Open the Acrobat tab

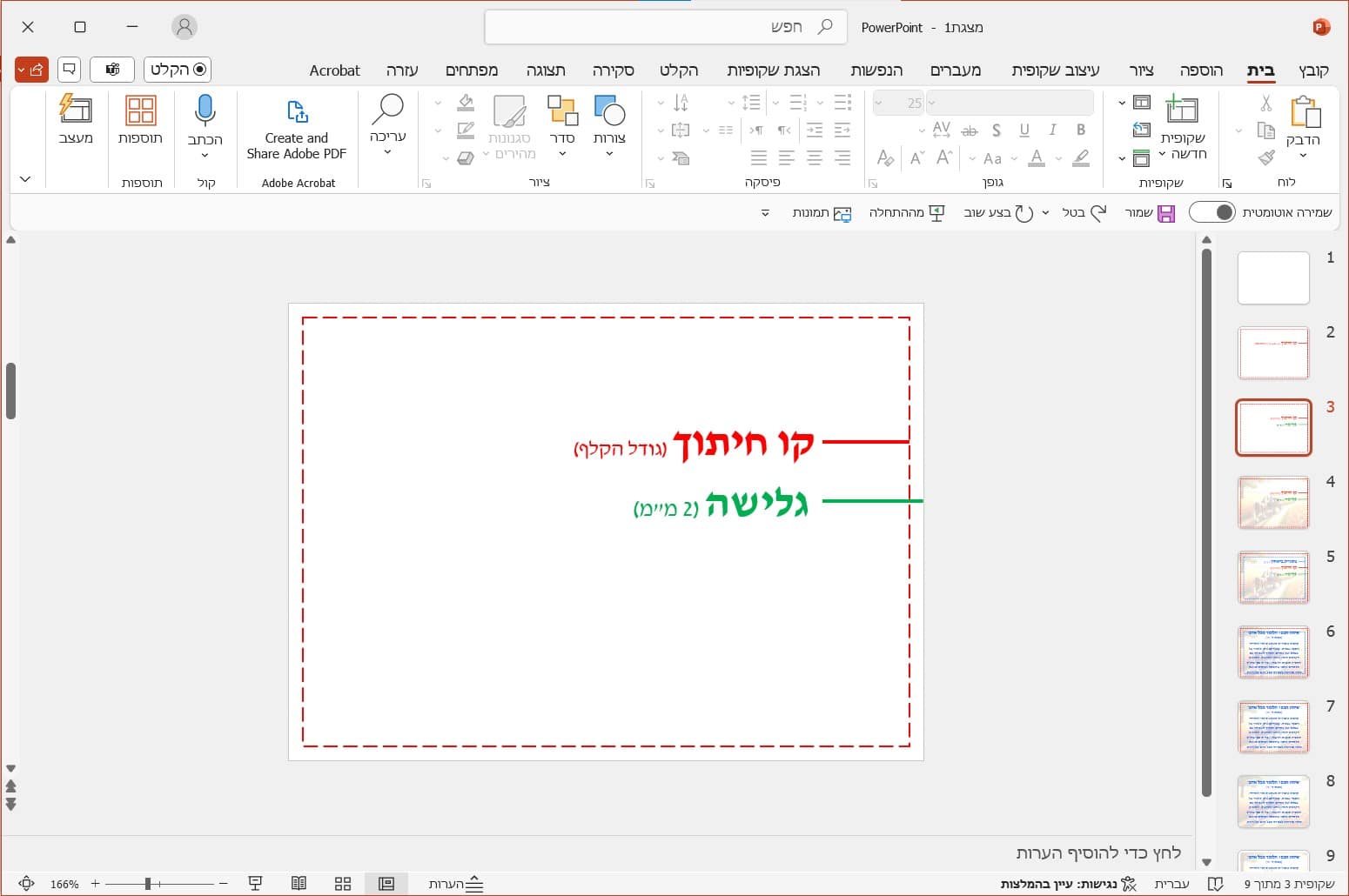pos(334,70)
